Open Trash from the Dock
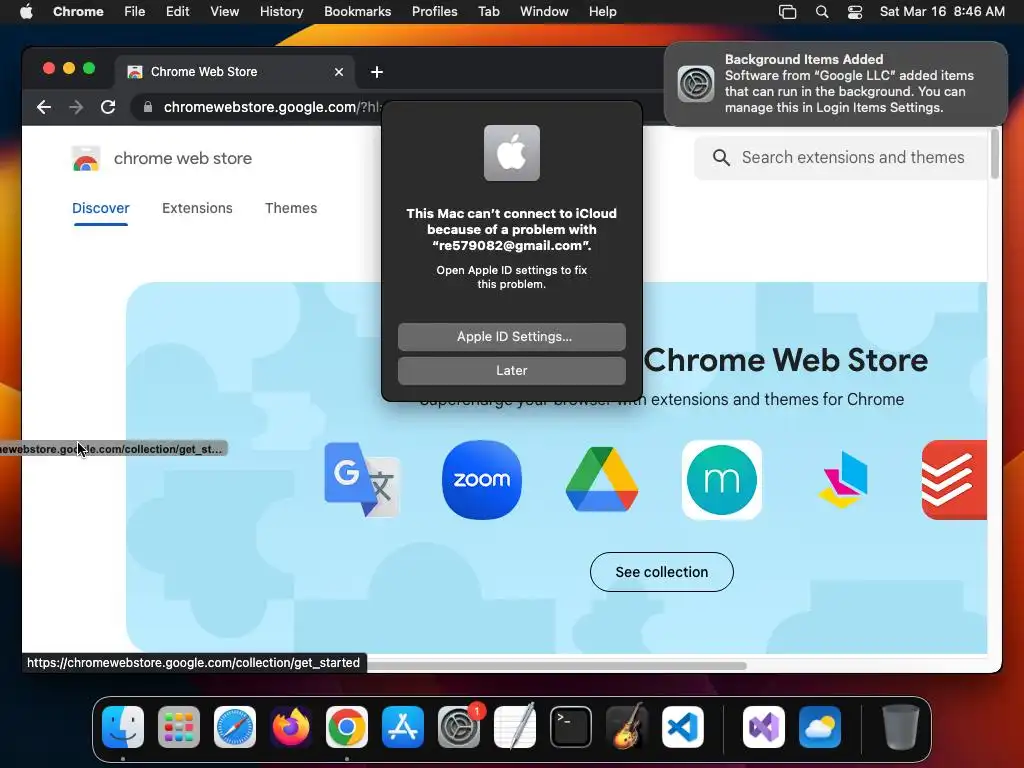Screen dimensions: 1024x768 tap(901, 727)
